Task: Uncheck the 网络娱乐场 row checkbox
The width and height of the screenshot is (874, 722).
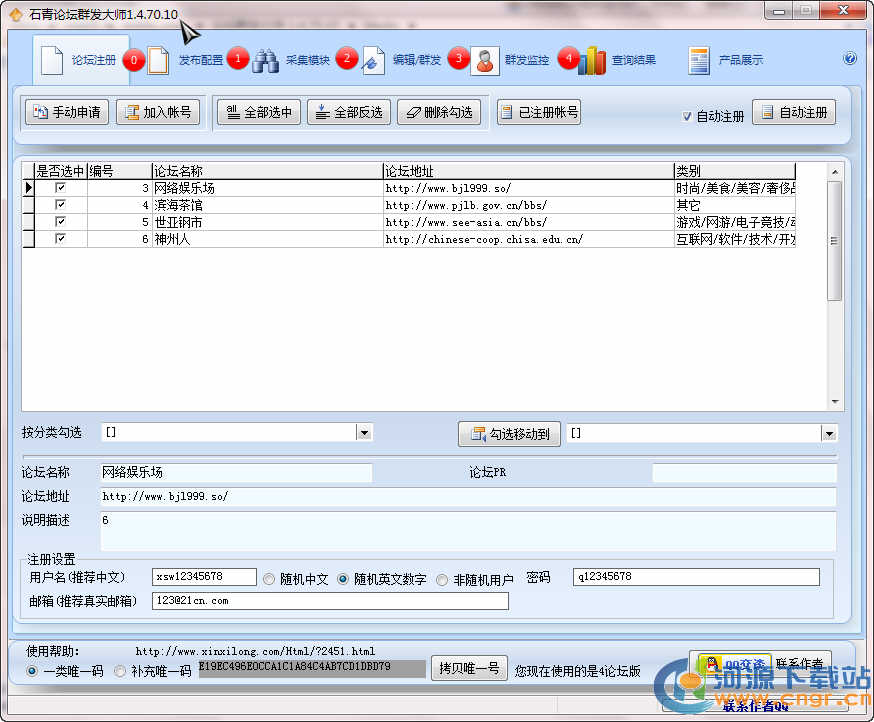Action: [61, 188]
